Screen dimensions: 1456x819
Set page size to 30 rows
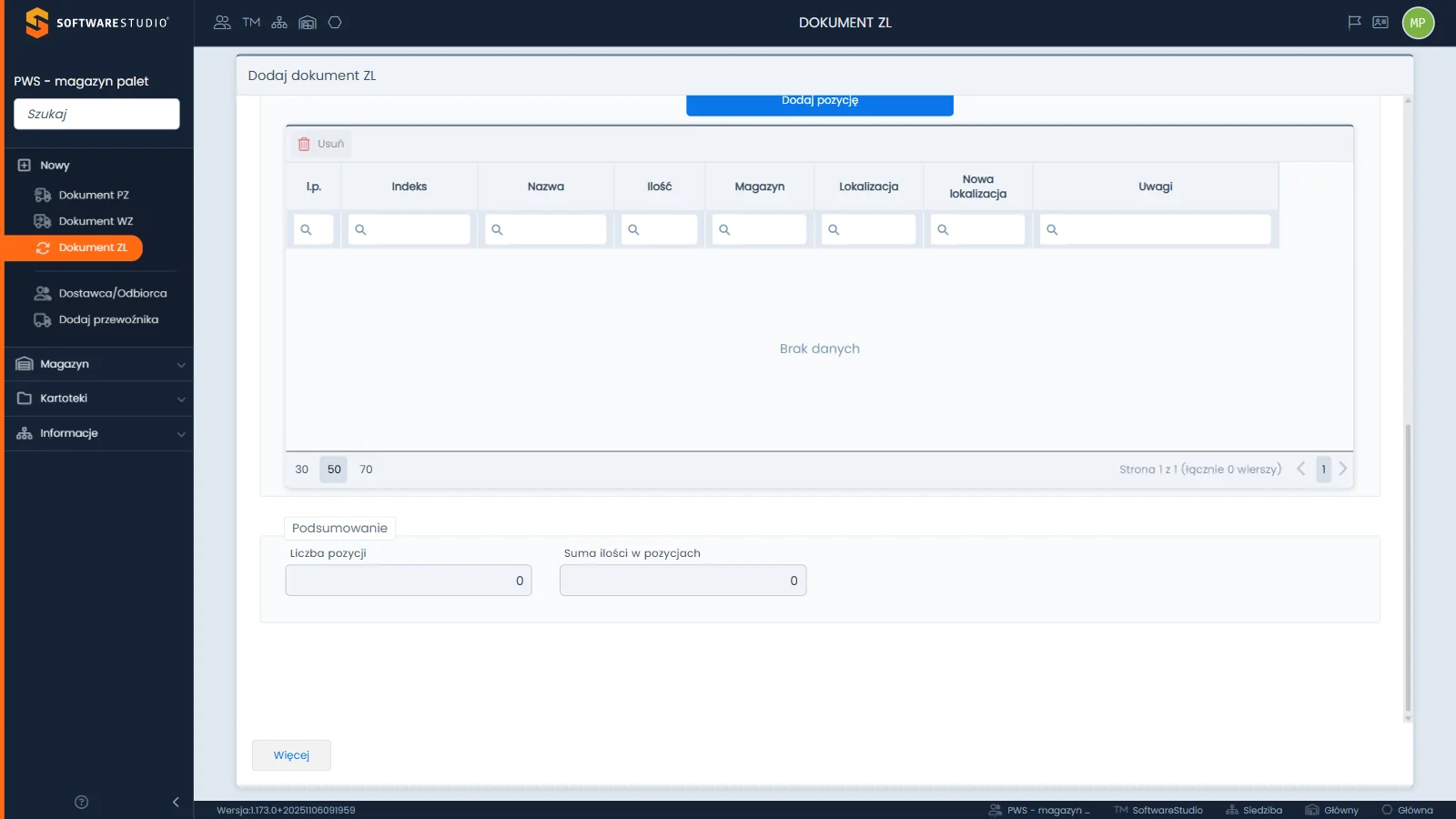click(302, 470)
